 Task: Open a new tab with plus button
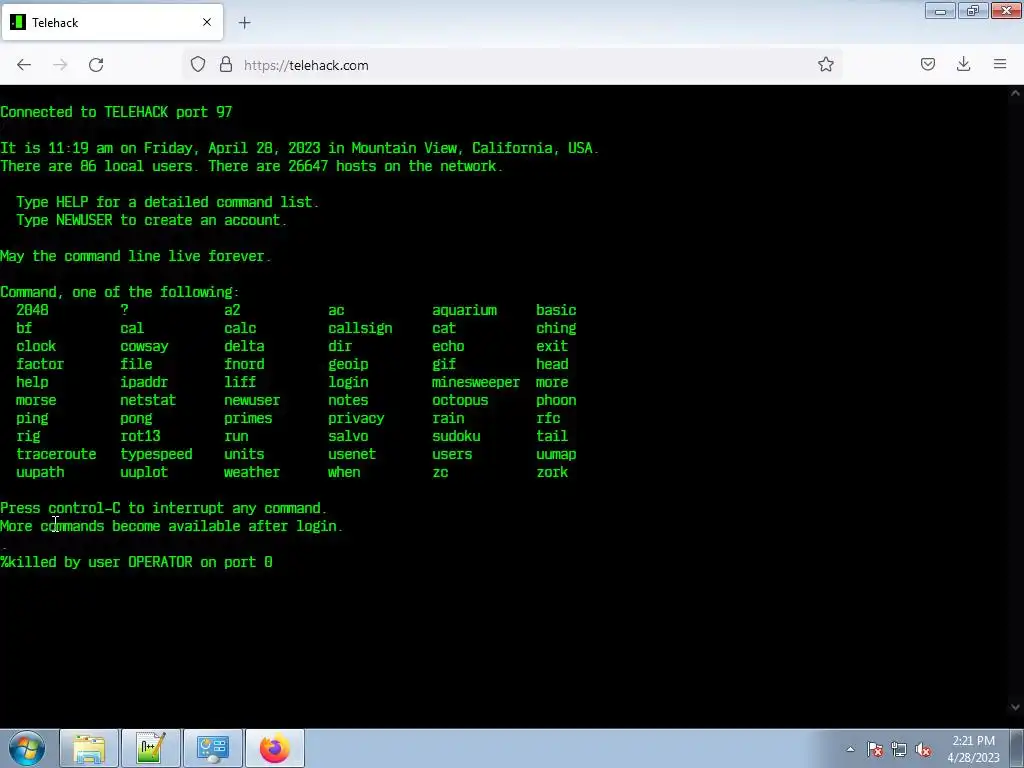coord(244,23)
